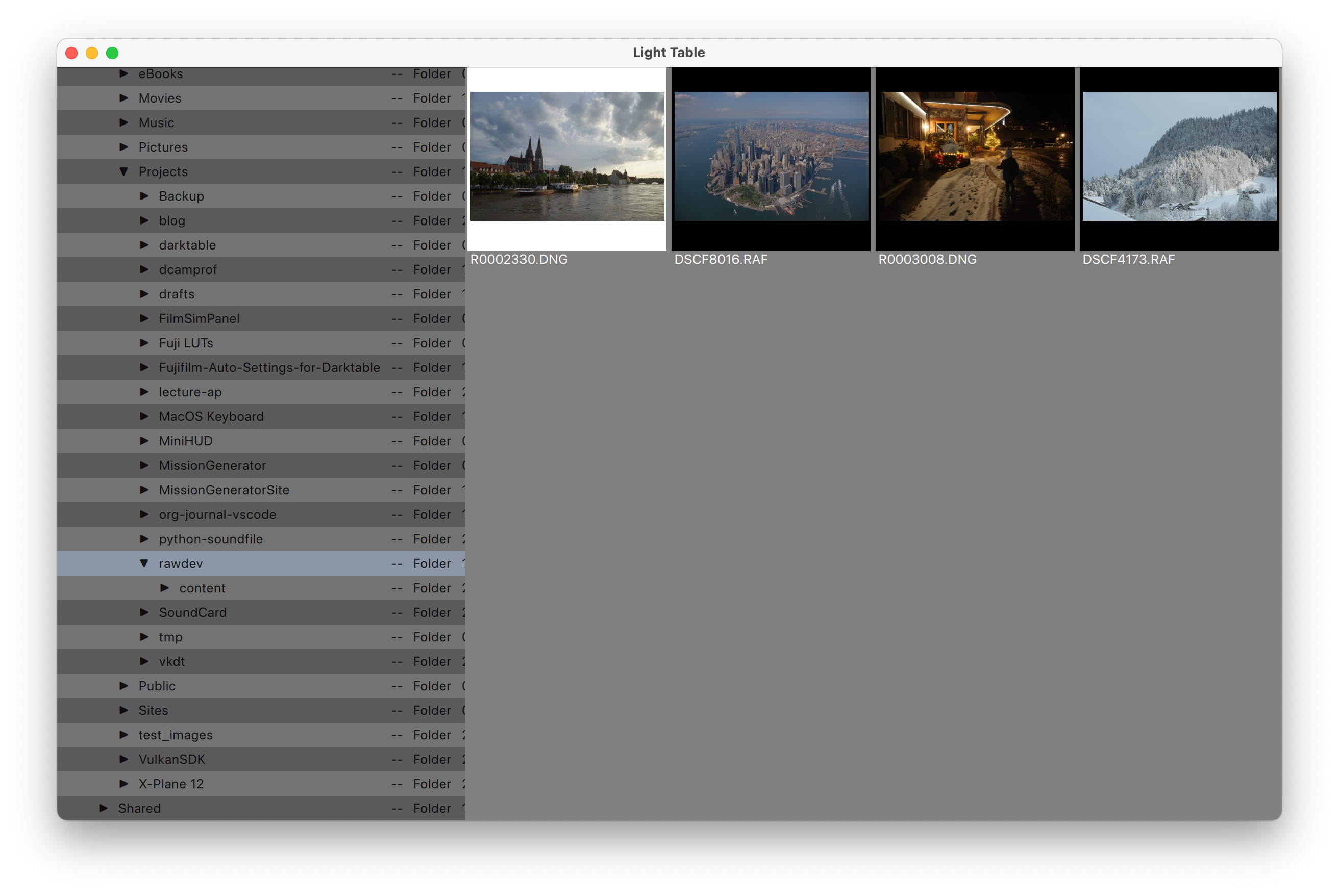
Task: Expand the content subfolder
Action: click(x=165, y=588)
